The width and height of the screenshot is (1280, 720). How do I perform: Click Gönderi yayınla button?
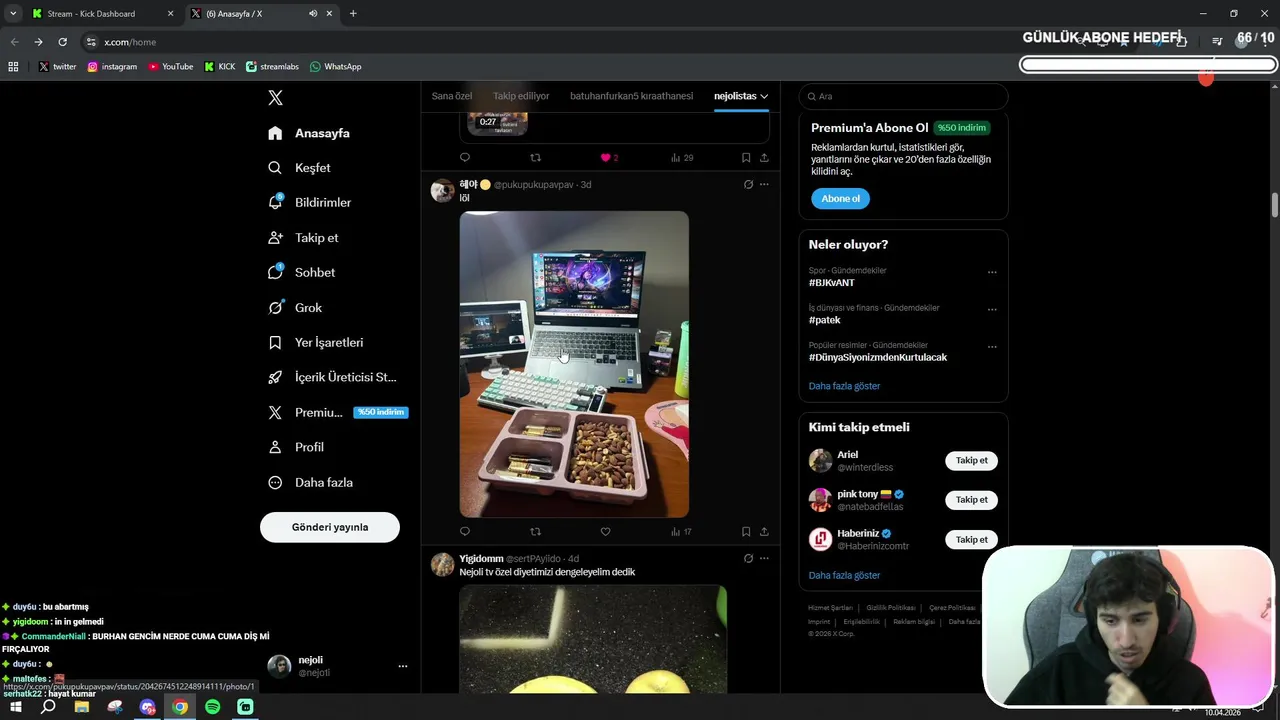tap(330, 527)
